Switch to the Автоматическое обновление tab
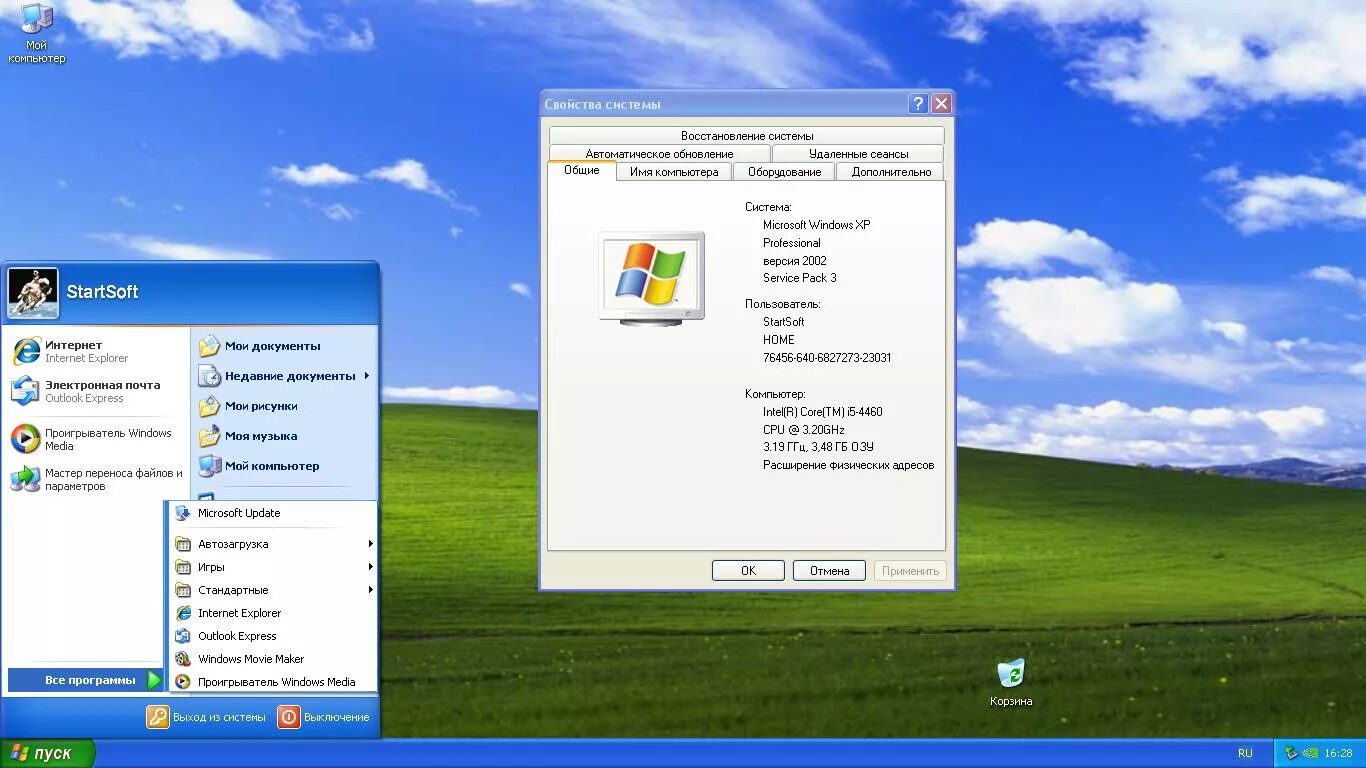Screen dimensions: 1366x768 pyautogui.click(x=659, y=153)
